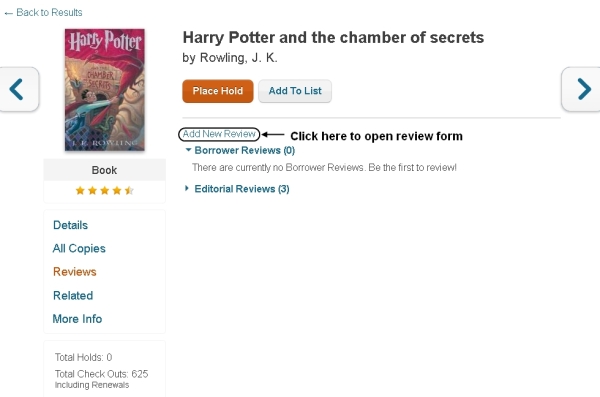Open the Details section in sidebar
Image resolution: width=600 pixels, height=397 pixels.
pyautogui.click(x=70, y=225)
